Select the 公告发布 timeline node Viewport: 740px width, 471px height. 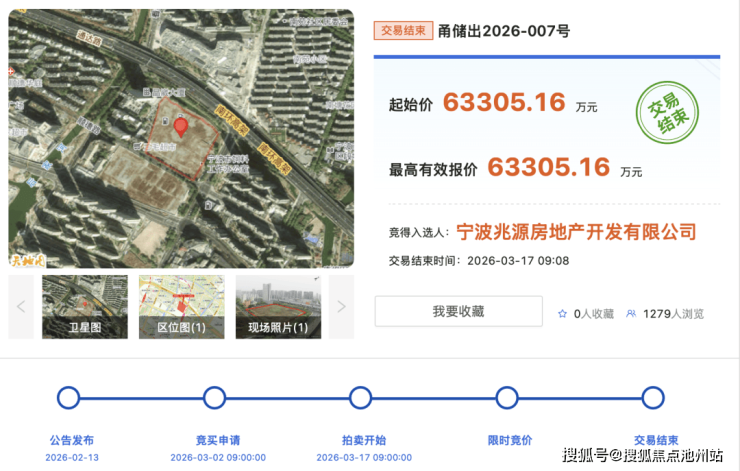pyautogui.click(x=68, y=398)
